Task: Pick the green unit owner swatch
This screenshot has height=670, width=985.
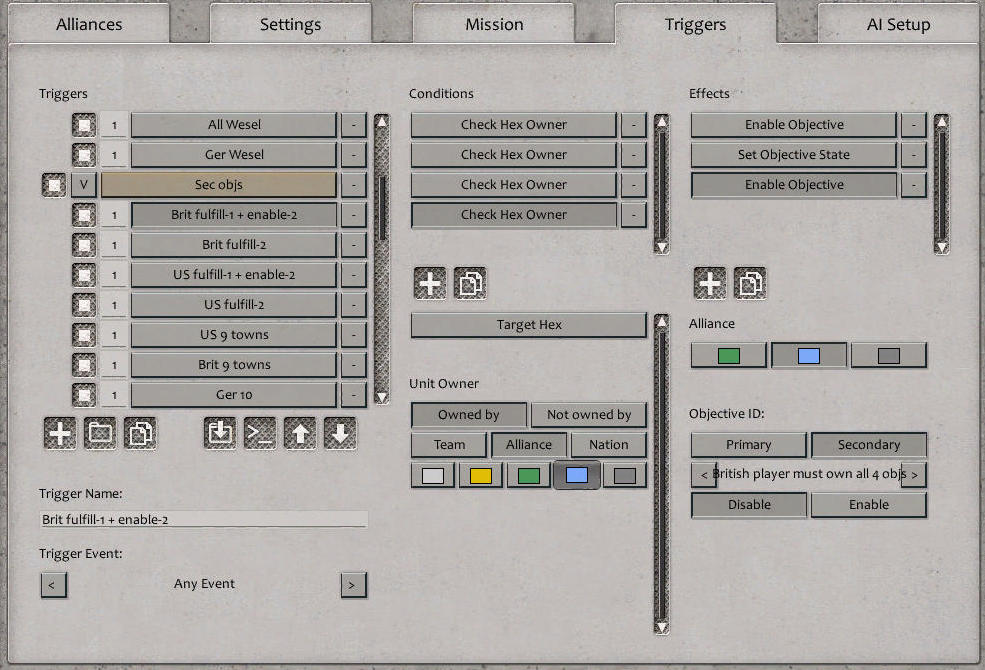Action: [528, 475]
